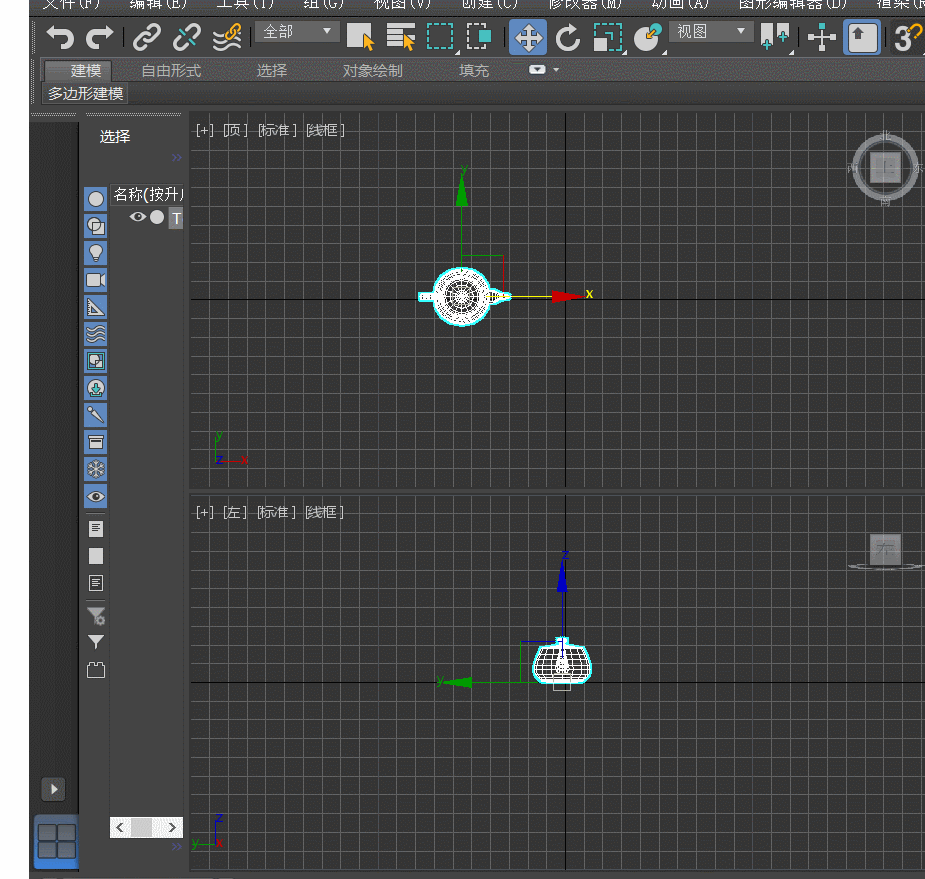Toggle Display Shapes filter icon

coord(96,226)
